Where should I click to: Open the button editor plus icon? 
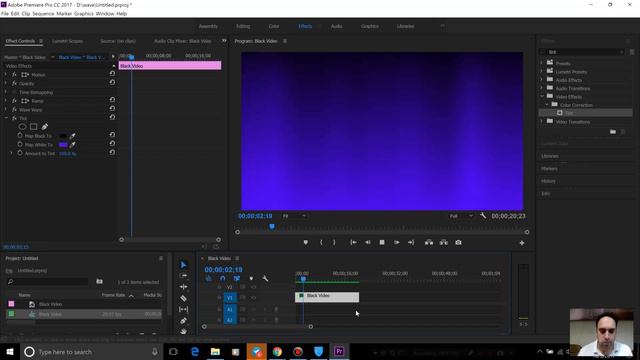(522, 243)
